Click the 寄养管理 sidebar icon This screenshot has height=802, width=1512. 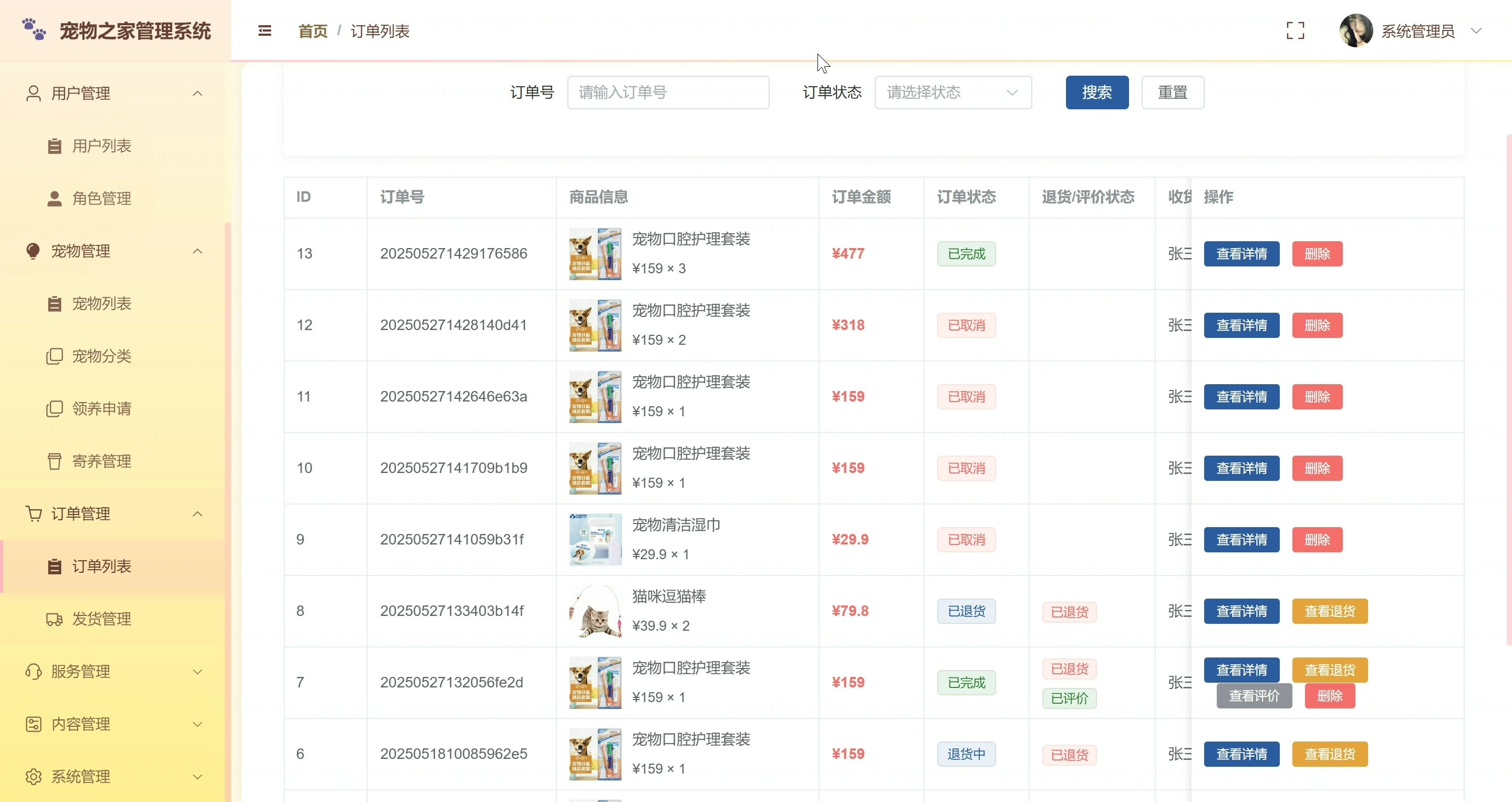[54, 461]
